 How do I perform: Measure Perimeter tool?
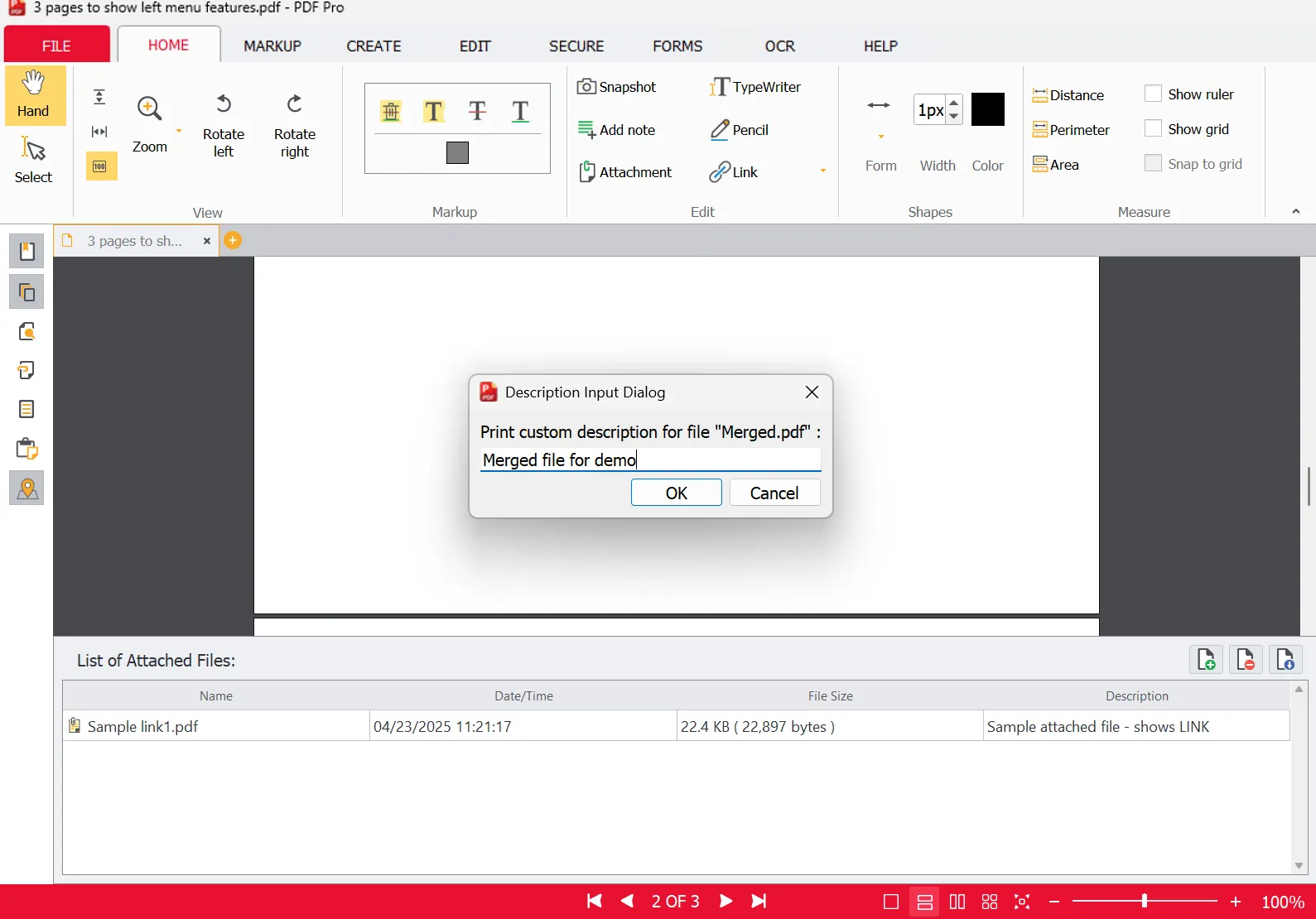[1071, 130]
